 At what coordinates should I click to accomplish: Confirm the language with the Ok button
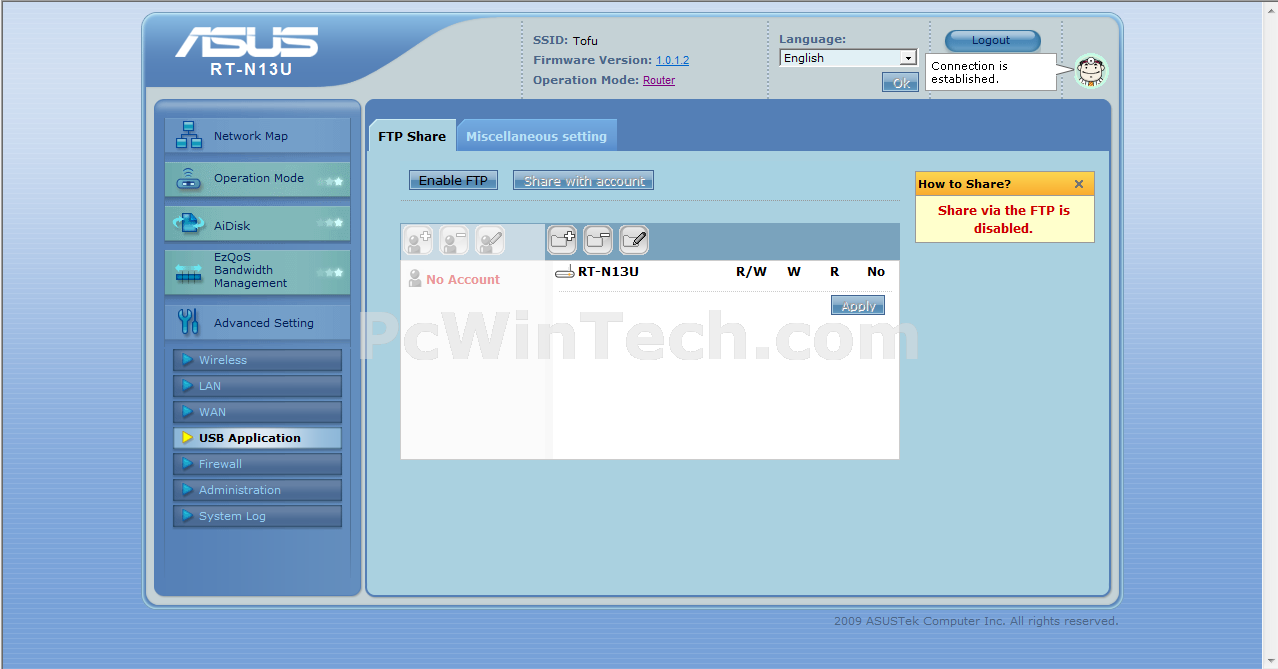[900, 83]
